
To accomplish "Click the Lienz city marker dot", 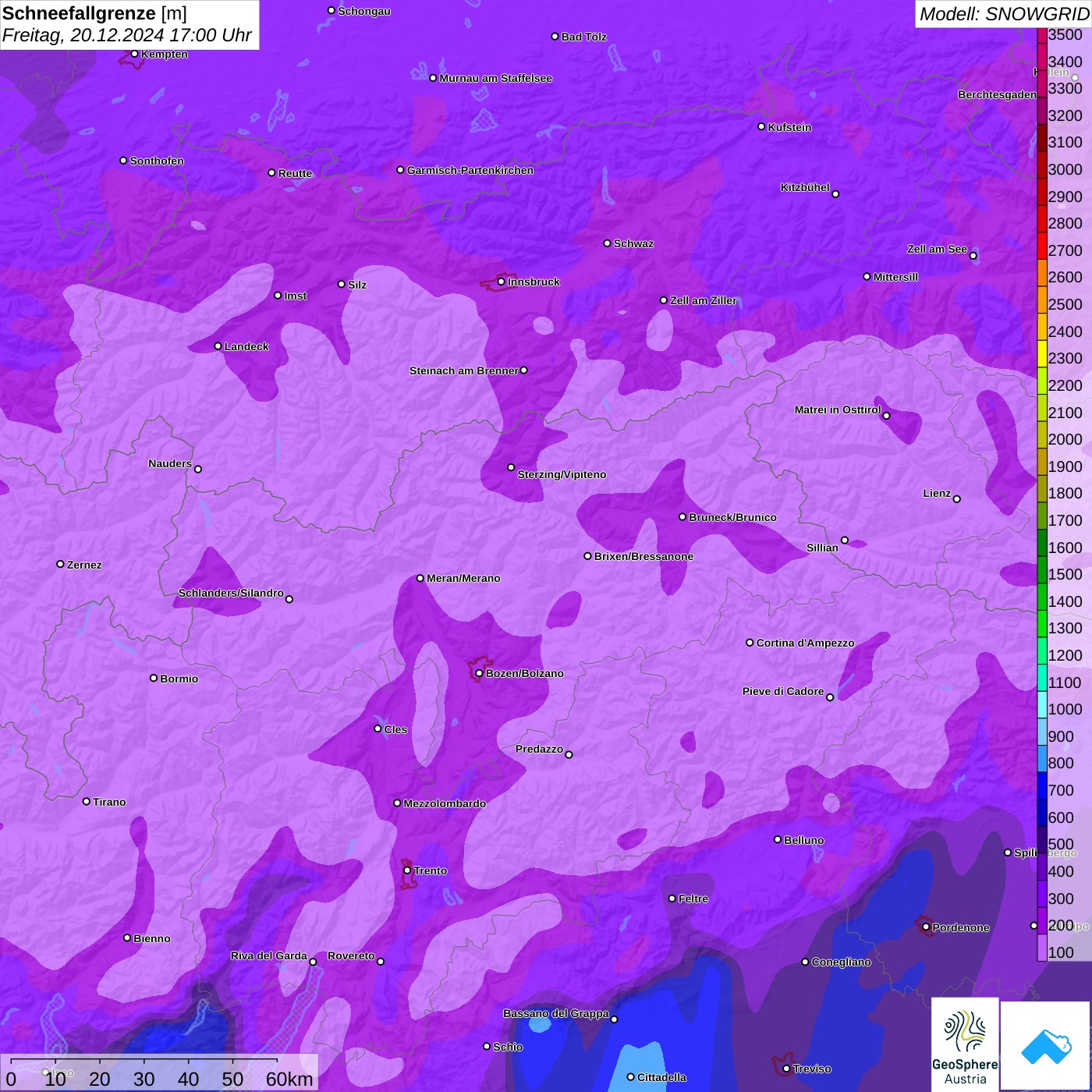I will click(957, 499).
